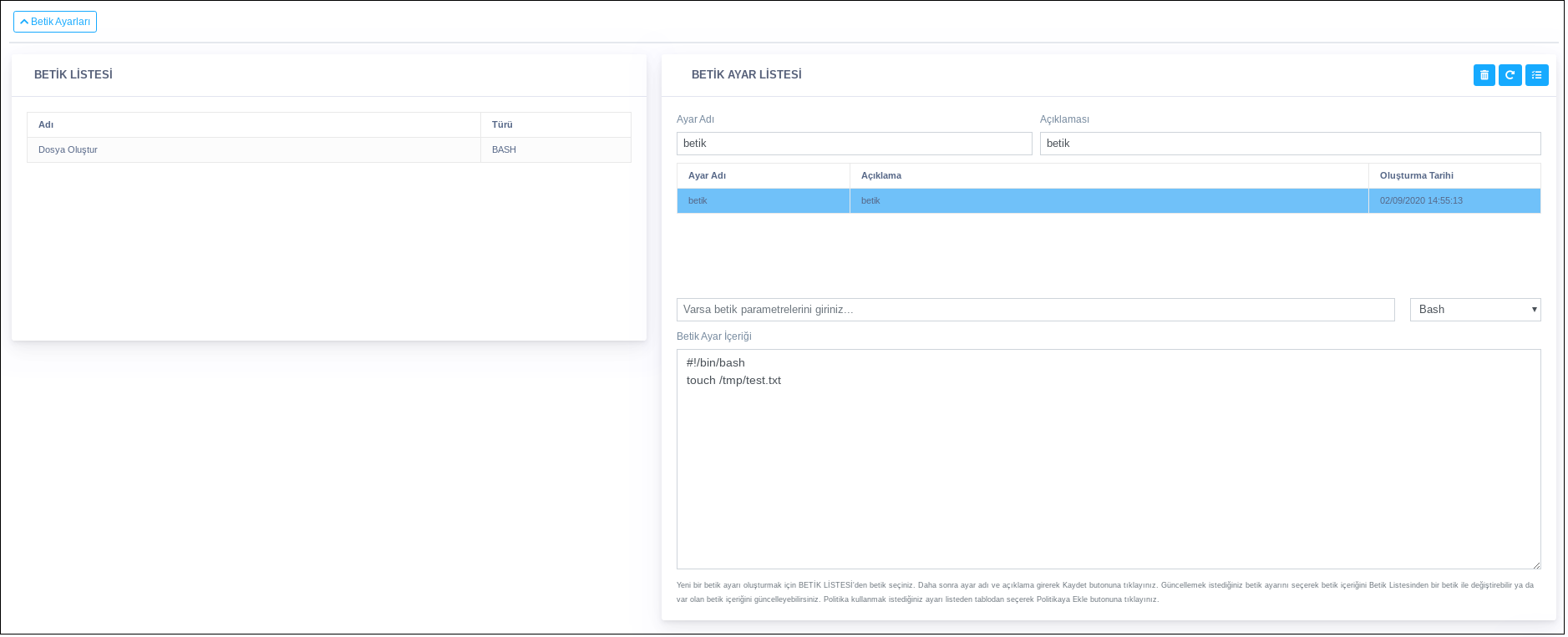Image resolution: width=1568 pixels, height=637 pixels.
Task: Click the checklist icon button
Action: 1536,75
